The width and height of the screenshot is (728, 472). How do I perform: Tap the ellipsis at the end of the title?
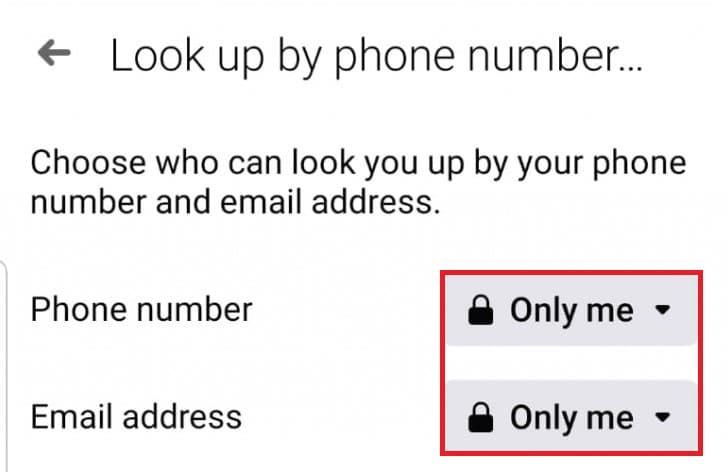tap(627, 66)
